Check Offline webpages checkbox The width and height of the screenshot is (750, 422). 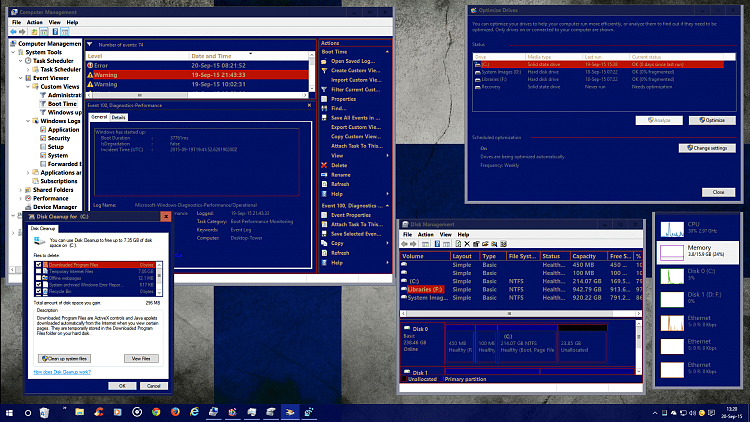pyautogui.click(x=39, y=278)
